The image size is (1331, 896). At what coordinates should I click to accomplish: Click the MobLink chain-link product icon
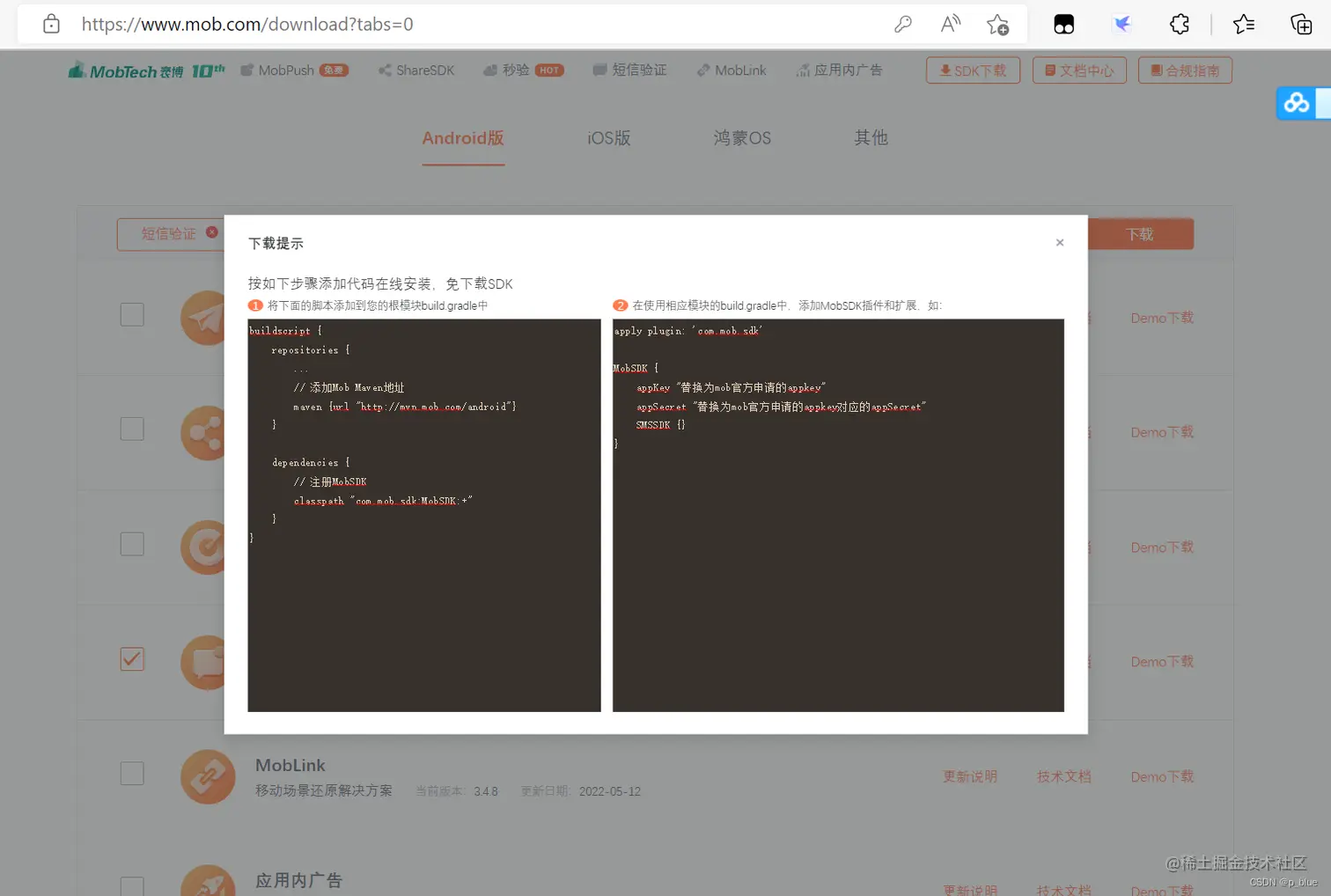click(208, 776)
